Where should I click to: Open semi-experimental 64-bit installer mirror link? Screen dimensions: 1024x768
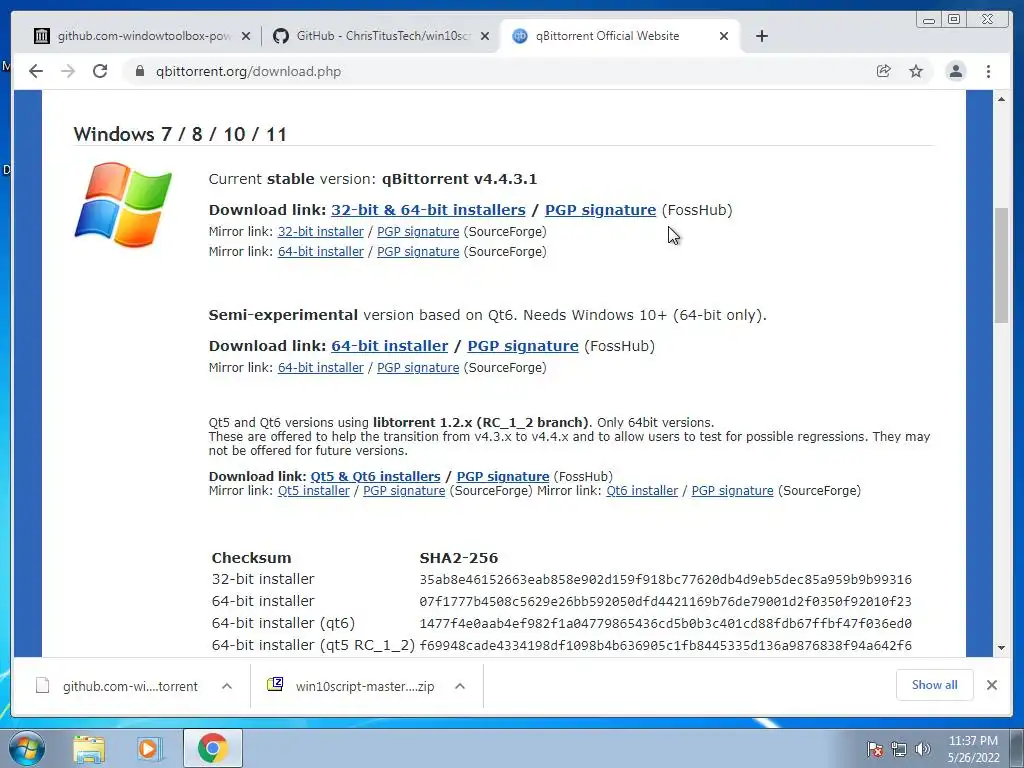[x=321, y=368]
